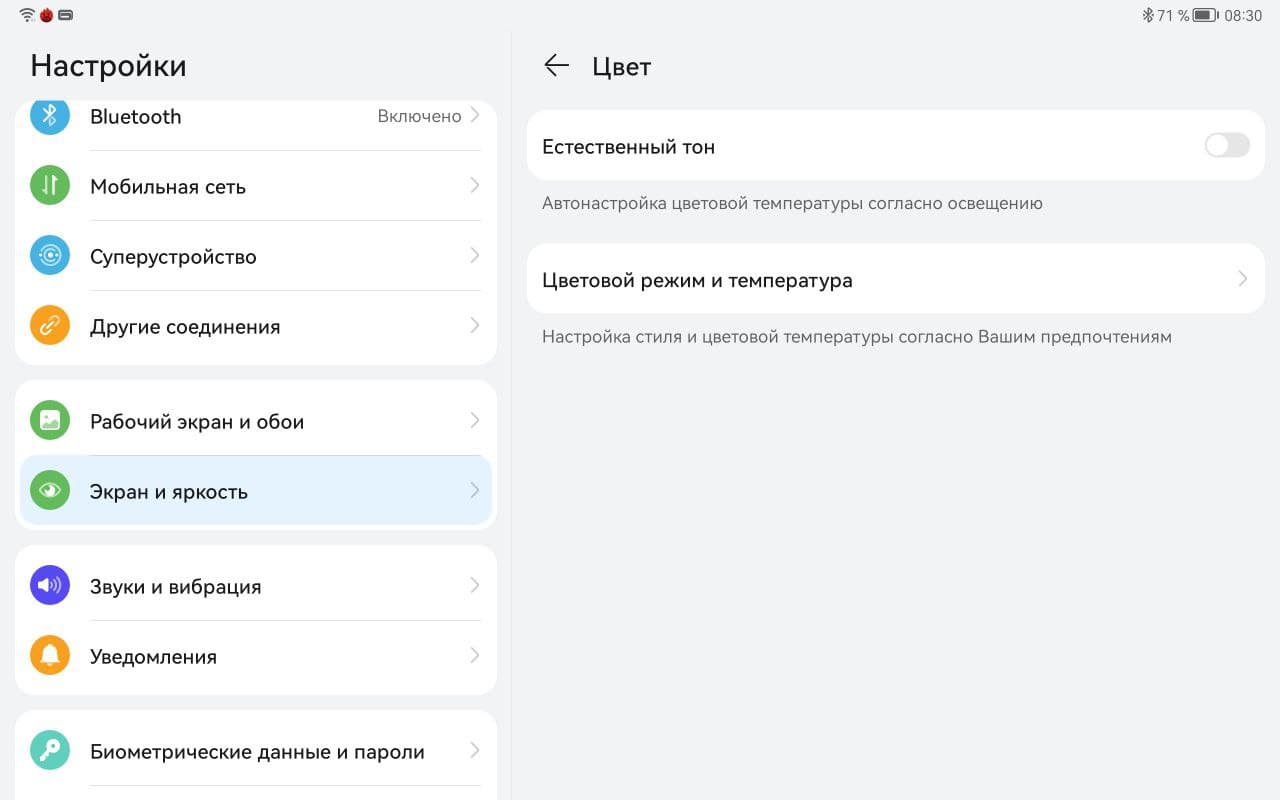Enable the Естественный тон switch
The image size is (1280, 800).
pyautogui.click(x=1227, y=146)
